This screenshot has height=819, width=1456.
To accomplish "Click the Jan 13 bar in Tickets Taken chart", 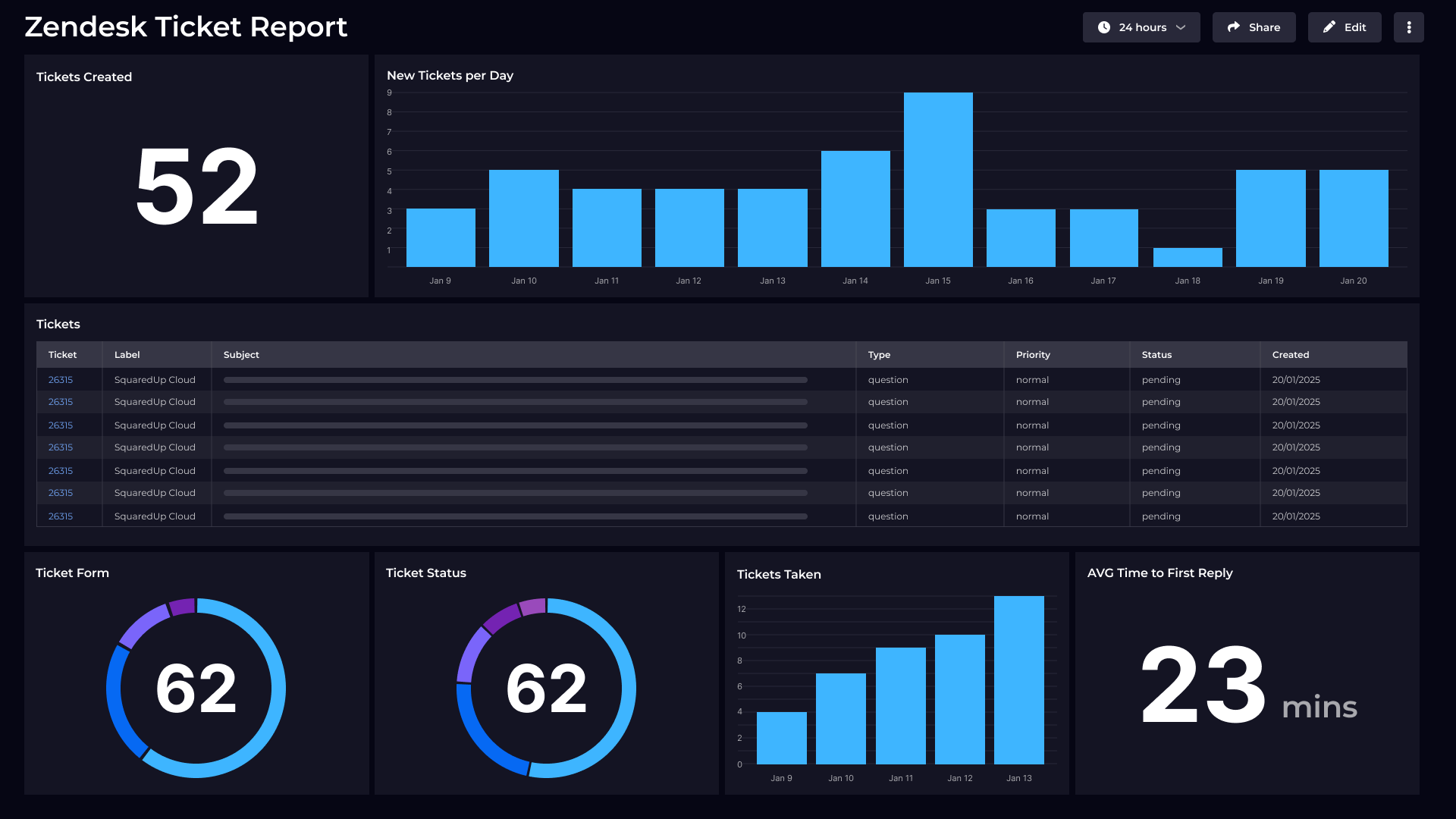I will pyautogui.click(x=1018, y=680).
